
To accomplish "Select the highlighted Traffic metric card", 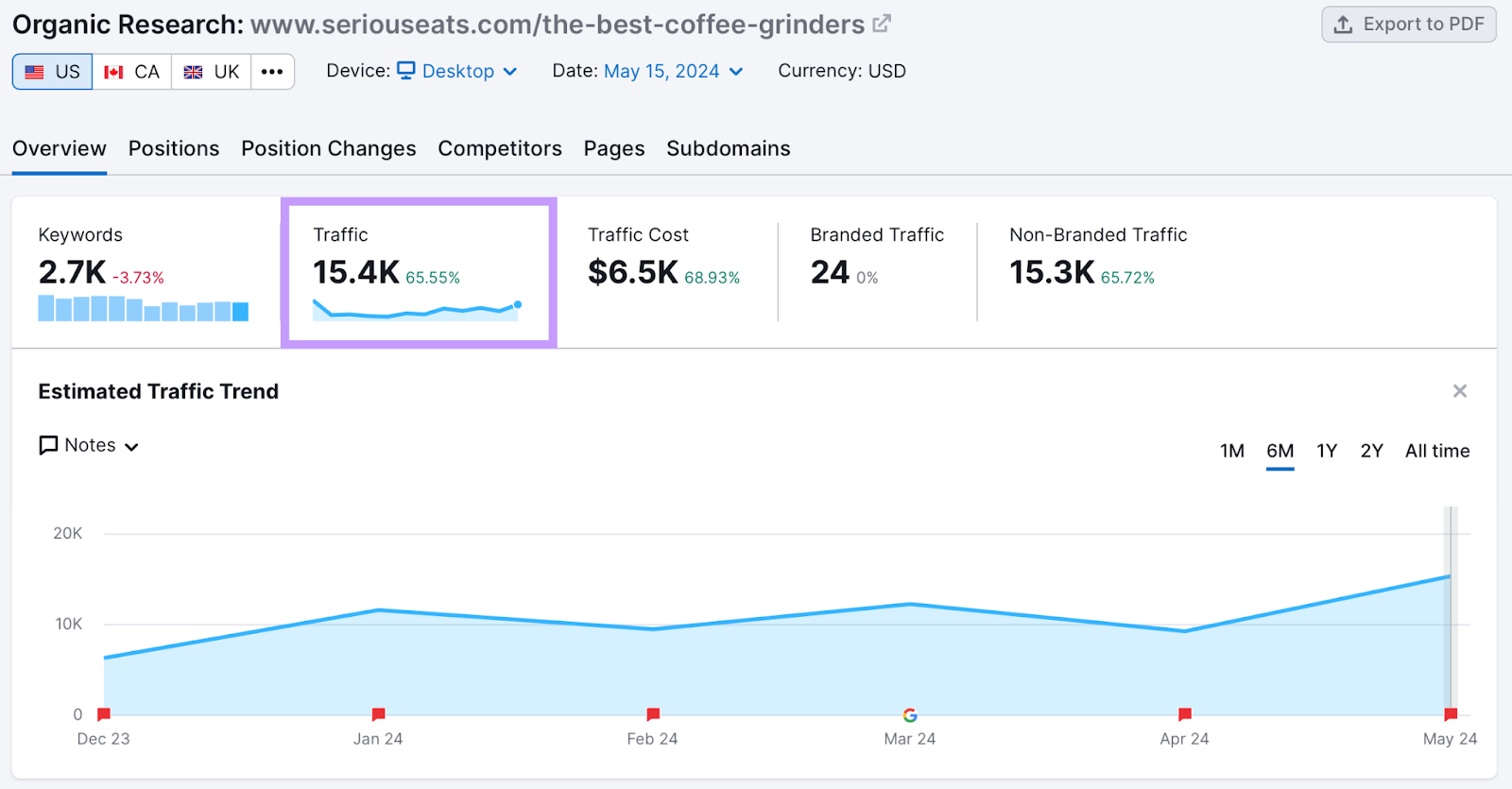I will pyautogui.click(x=419, y=272).
